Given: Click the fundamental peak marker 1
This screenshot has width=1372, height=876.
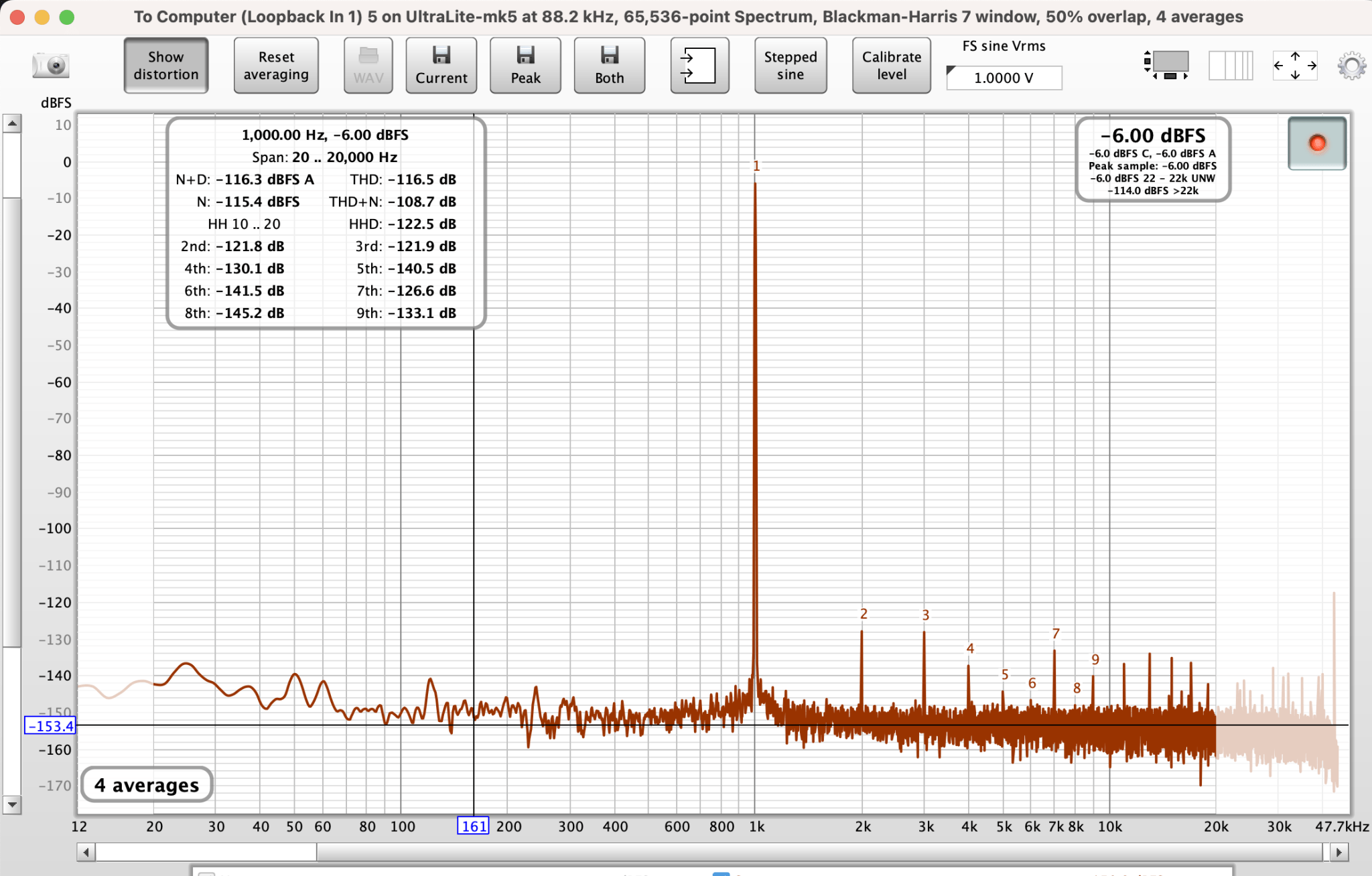Looking at the screenshot, I should (756, 165).
